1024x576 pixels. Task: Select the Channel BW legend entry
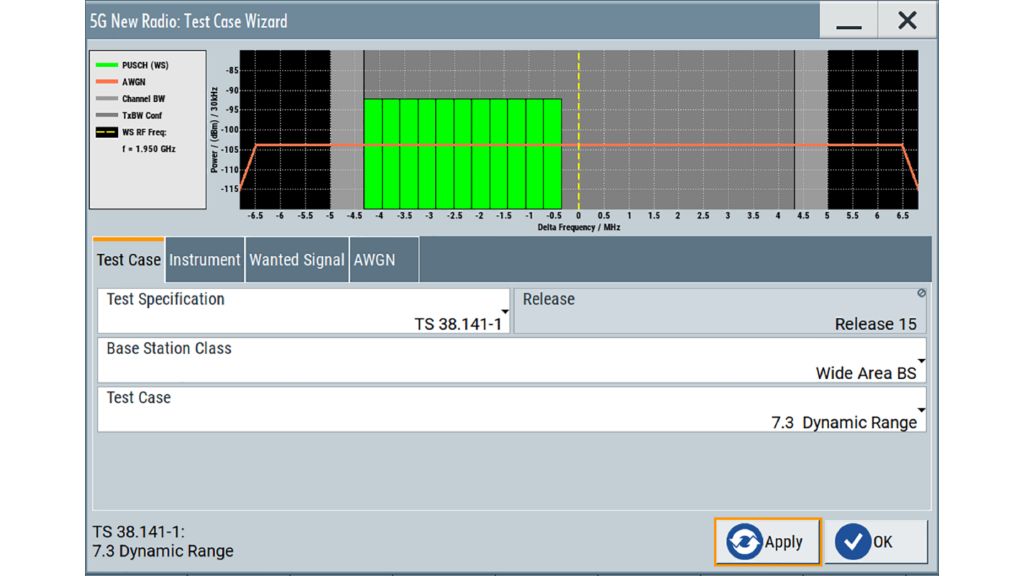tap(143, 99)
